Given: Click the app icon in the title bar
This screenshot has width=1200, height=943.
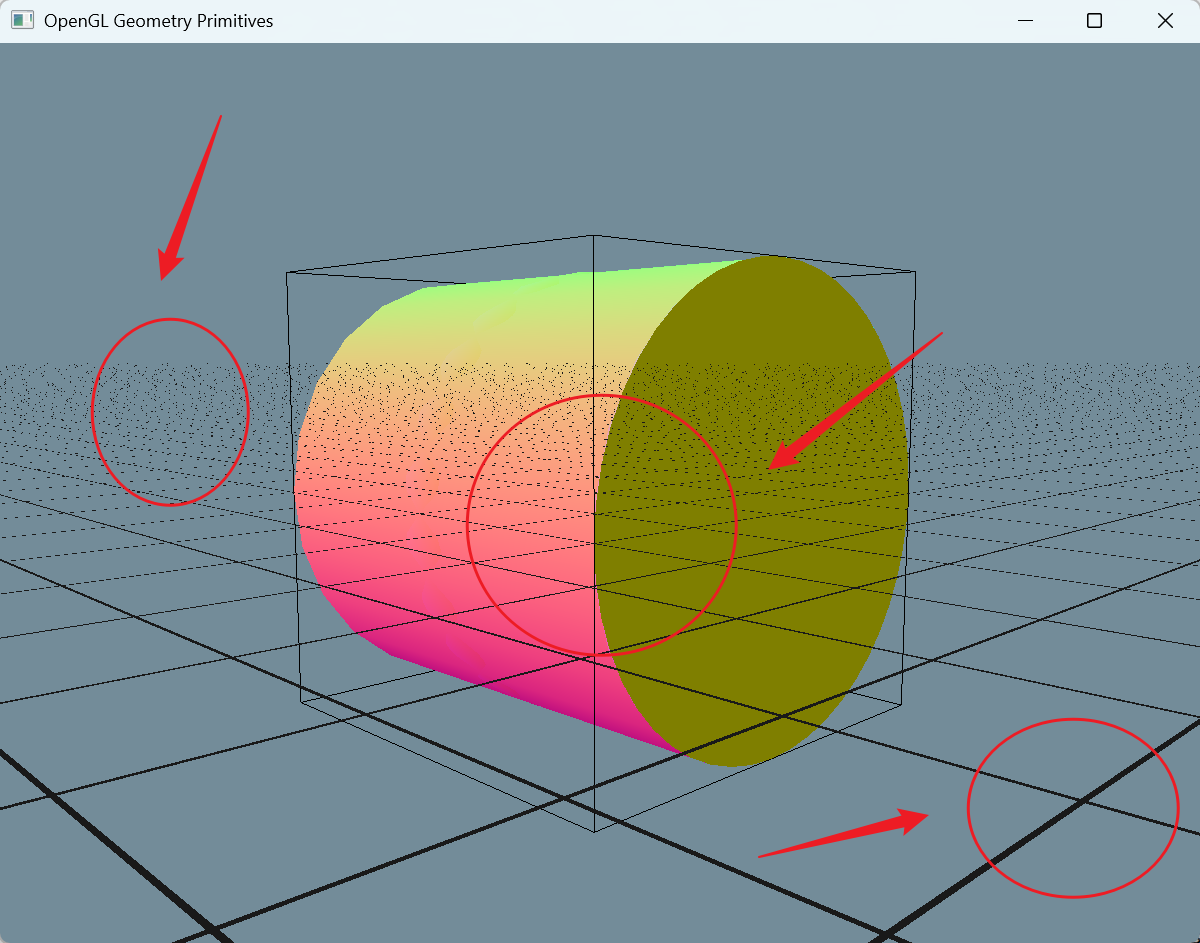Looking at the screenshot, I should point(22,20).
